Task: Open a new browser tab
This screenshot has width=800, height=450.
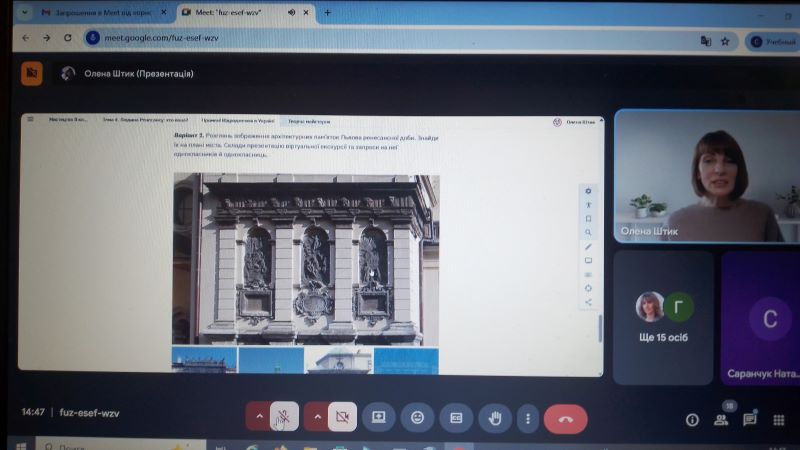Action: coord(327,12)
